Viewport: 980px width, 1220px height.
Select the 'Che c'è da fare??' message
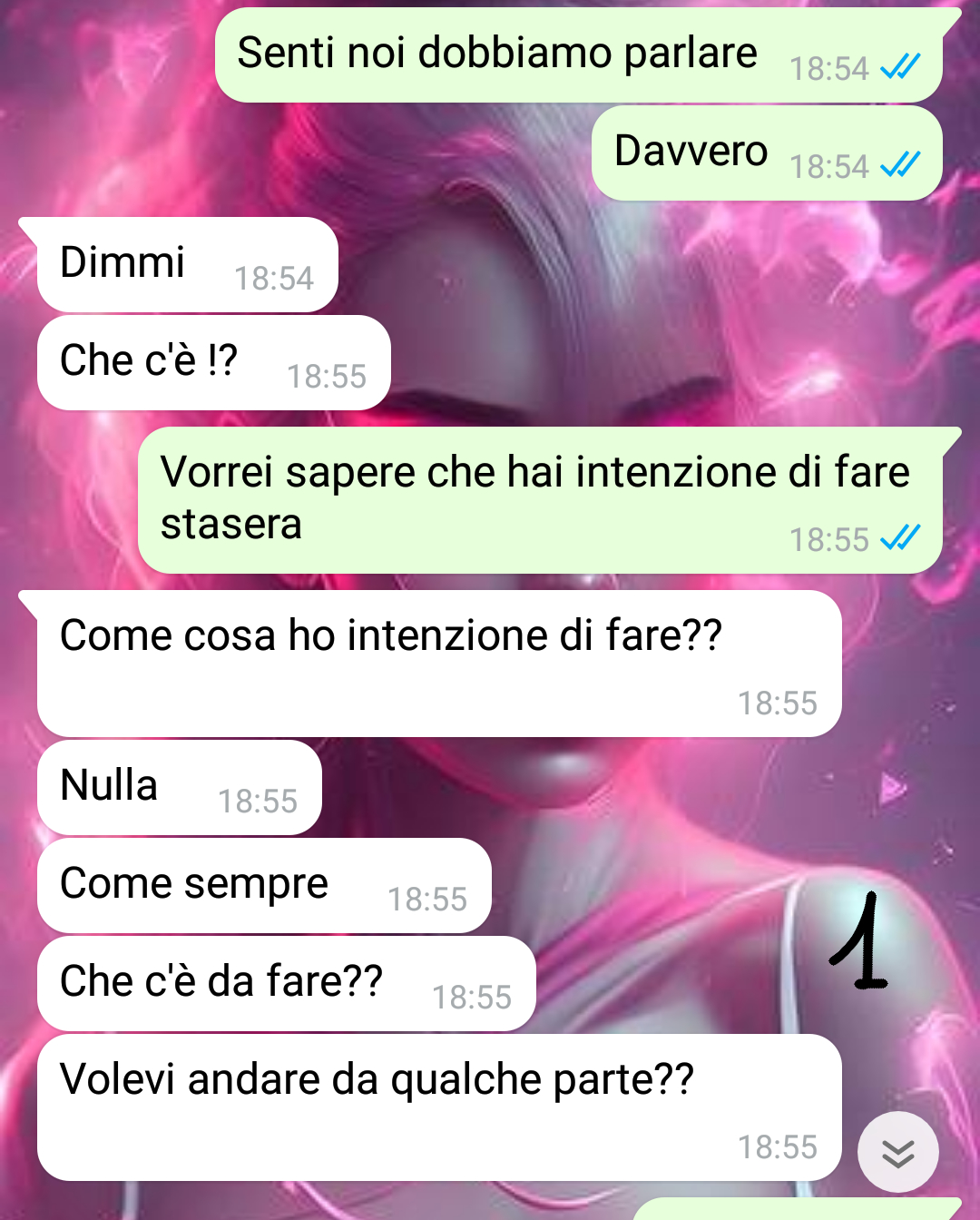[x=287, y=983]
